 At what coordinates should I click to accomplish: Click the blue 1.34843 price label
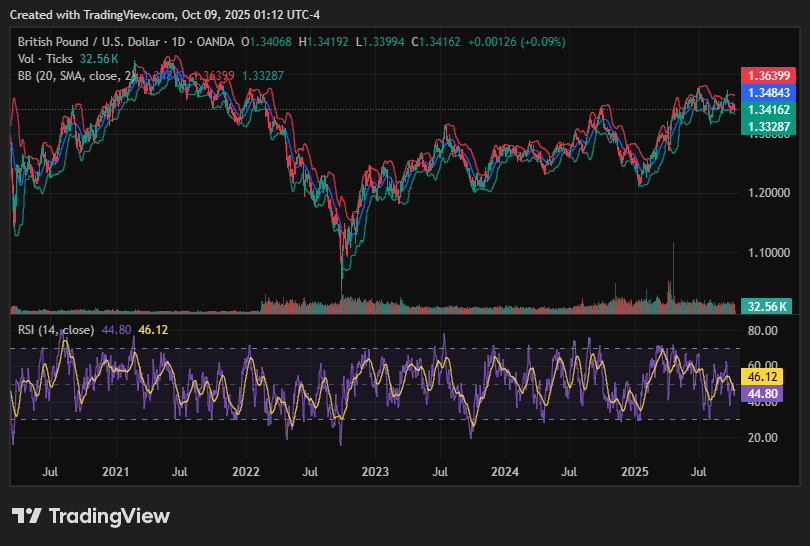click(765, 93)
